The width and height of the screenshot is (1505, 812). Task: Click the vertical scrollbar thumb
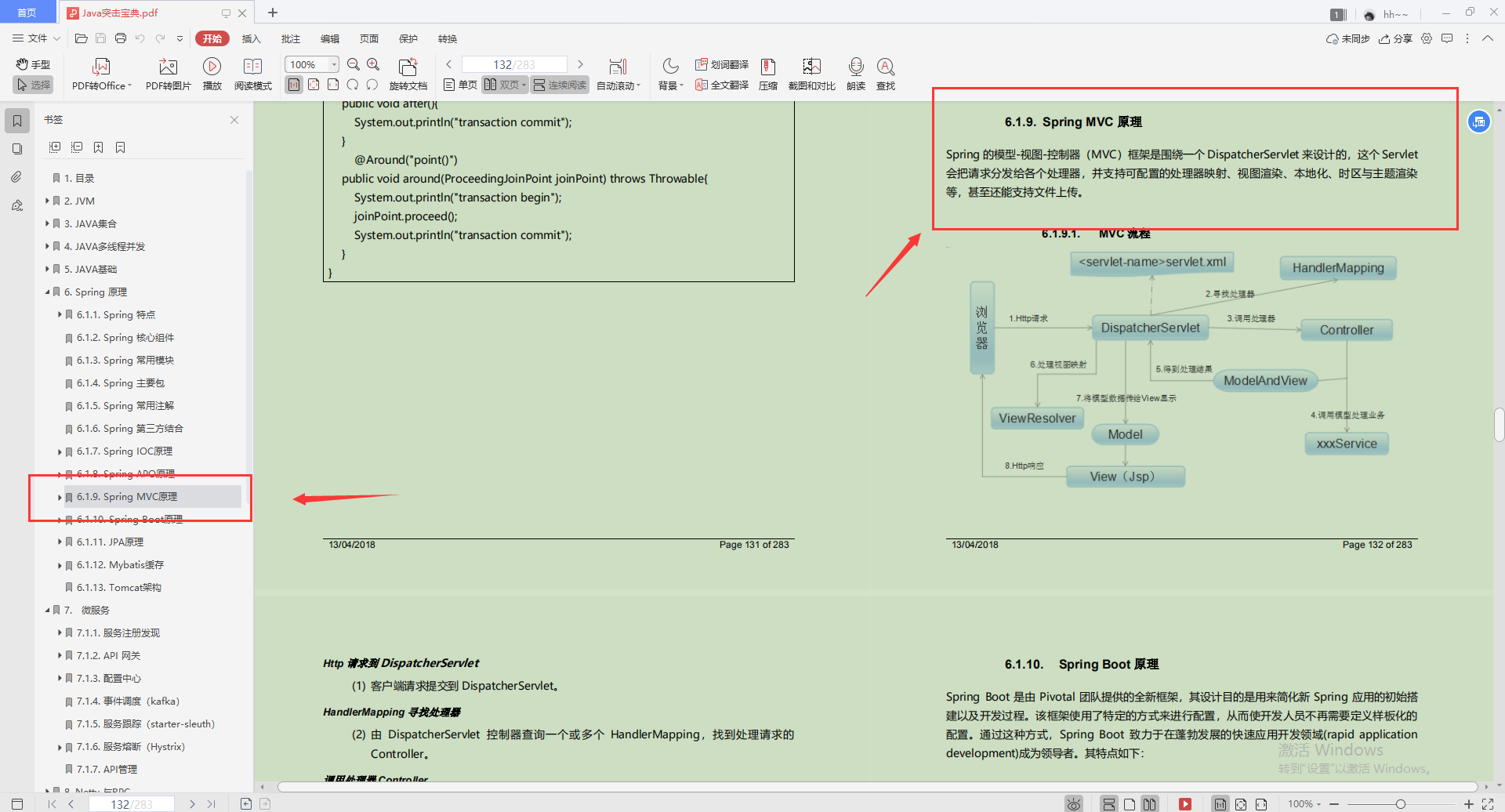coord(1499,425)
